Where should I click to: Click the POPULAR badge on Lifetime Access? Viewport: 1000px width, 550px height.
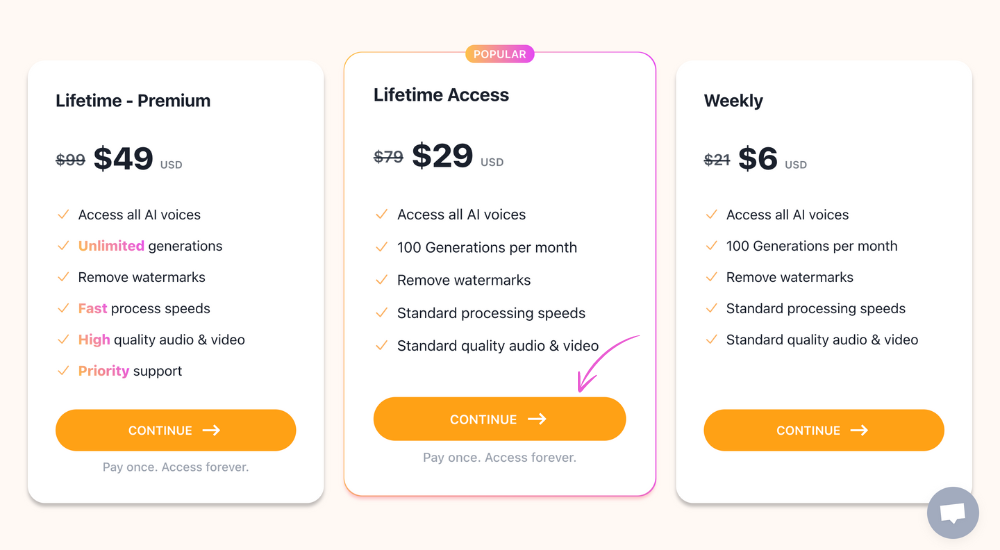pos(499,54)
